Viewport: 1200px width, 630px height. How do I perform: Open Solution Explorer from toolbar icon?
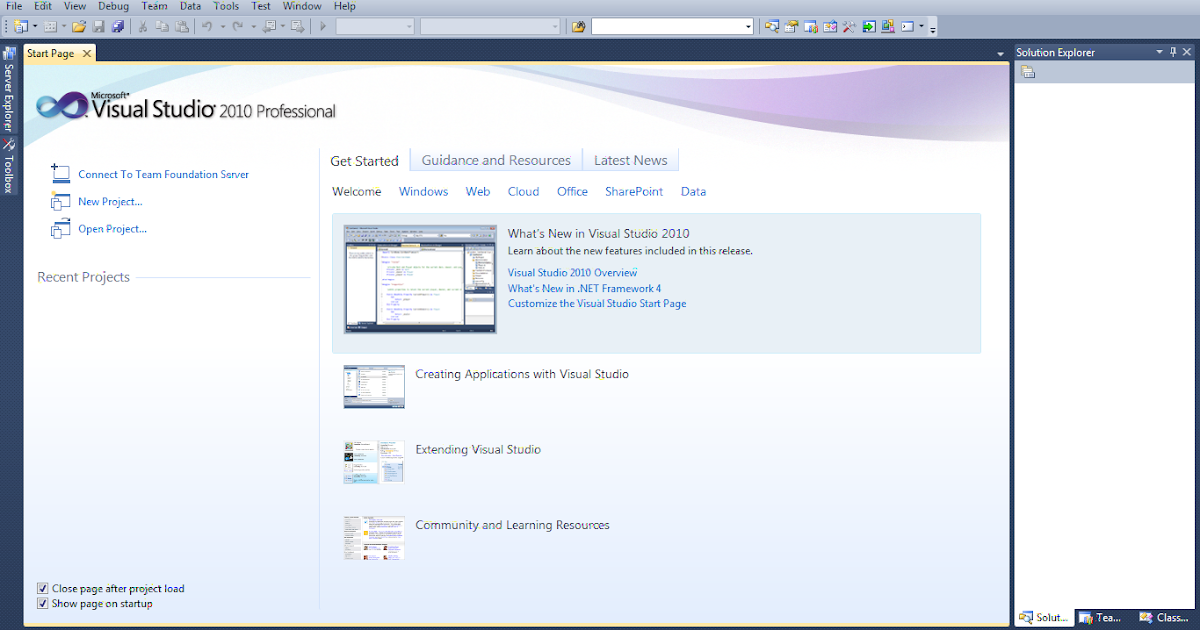[x=772, y=26]
